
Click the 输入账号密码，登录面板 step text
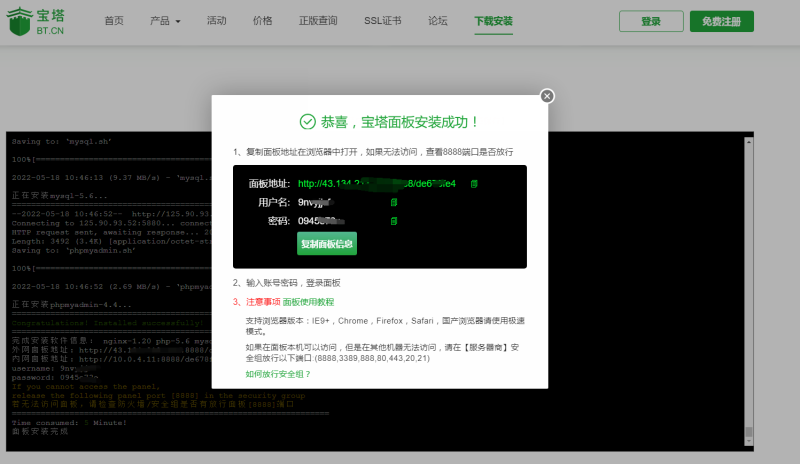(x=293, y=283)
